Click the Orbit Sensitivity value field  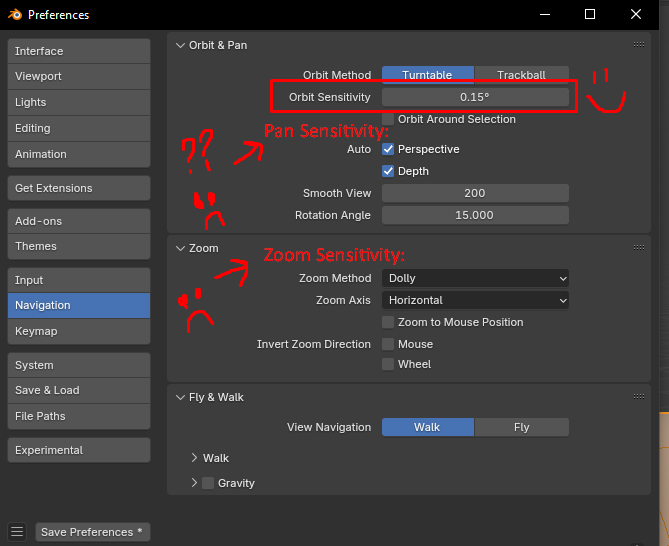(475, 97)
